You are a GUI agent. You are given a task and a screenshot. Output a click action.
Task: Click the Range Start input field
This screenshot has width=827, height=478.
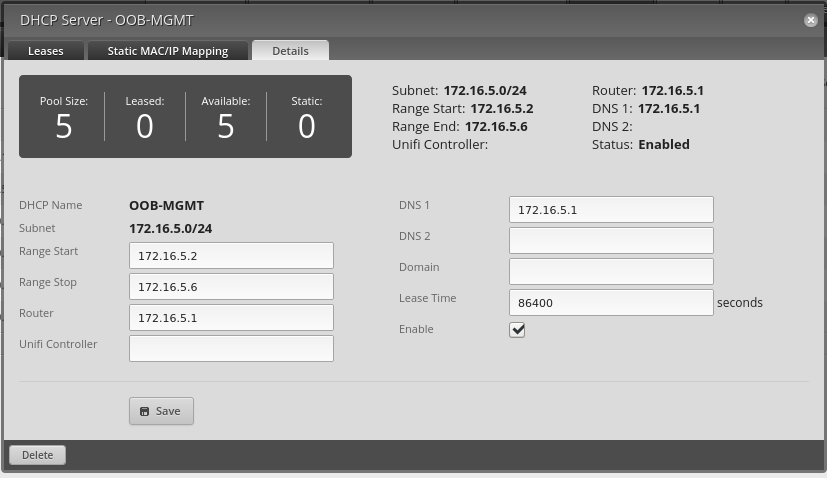(231, 256)
